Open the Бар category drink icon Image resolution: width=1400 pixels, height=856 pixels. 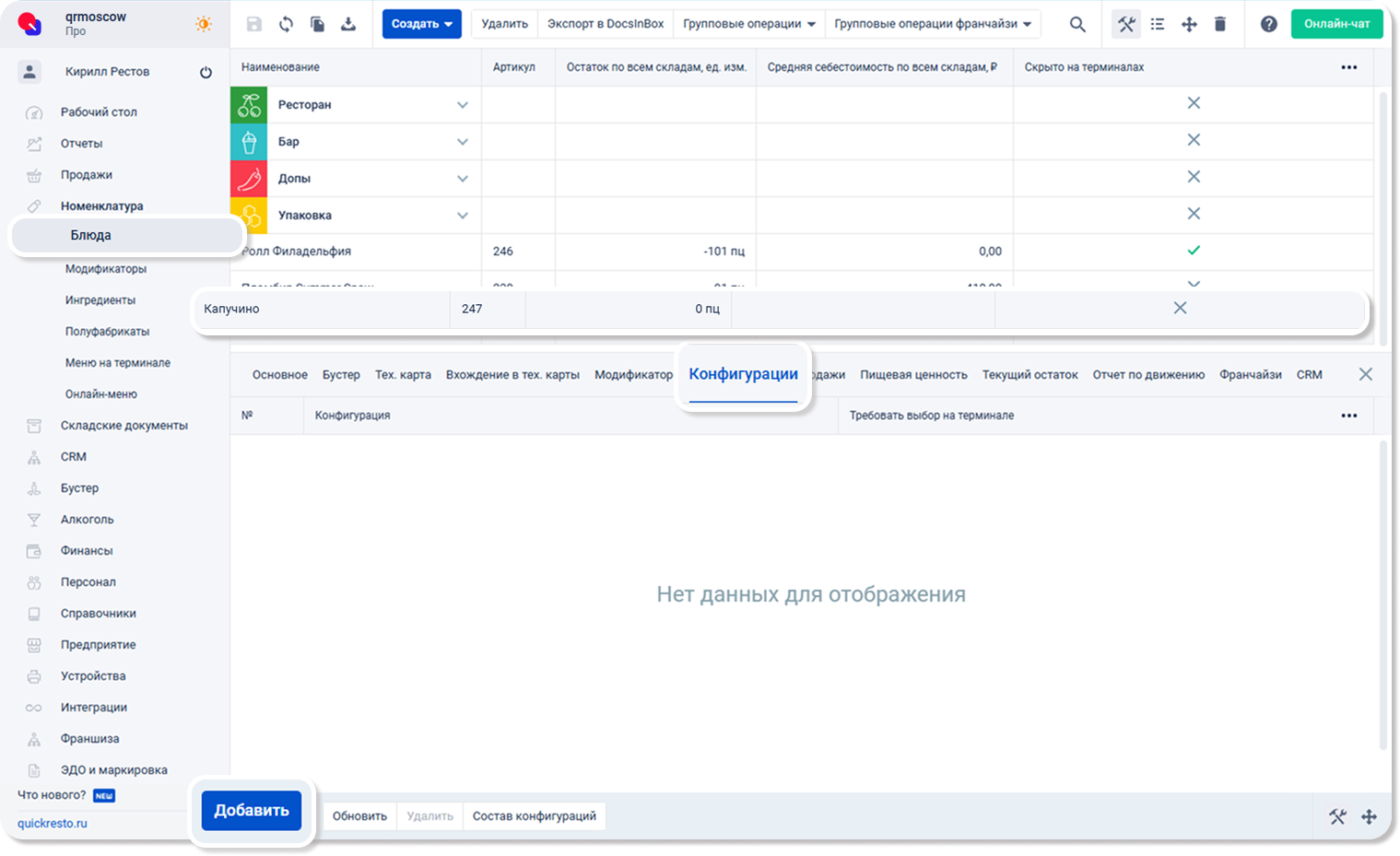pos(249,142)
